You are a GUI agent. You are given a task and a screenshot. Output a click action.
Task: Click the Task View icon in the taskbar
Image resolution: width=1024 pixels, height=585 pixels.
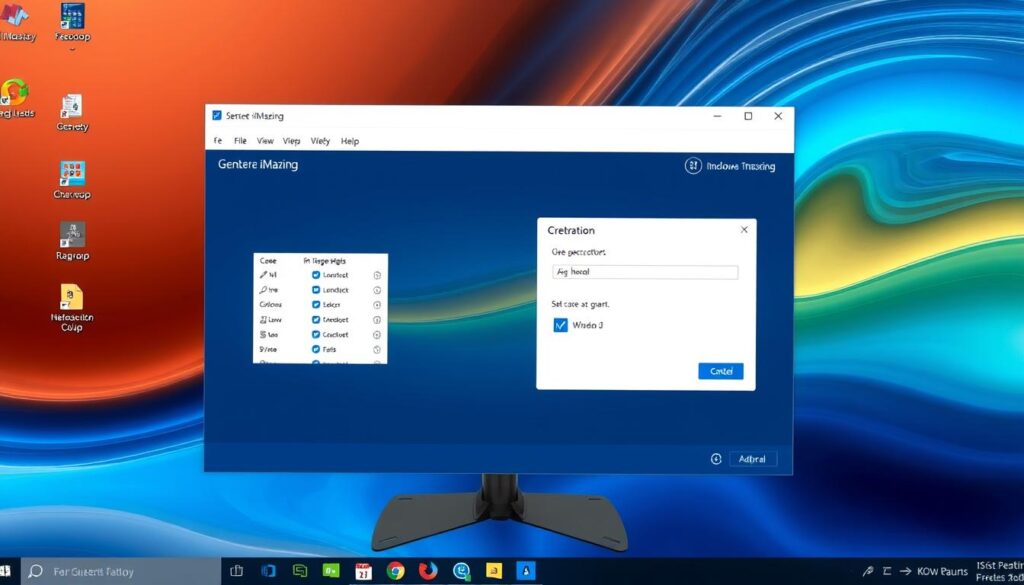[x=237, y=571]
